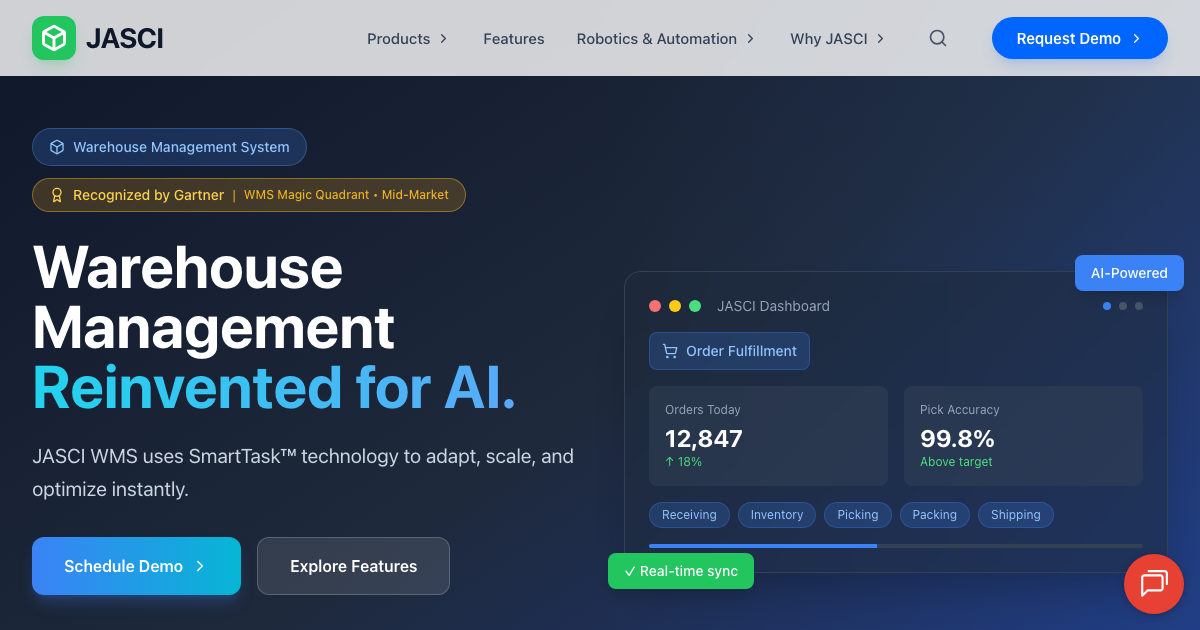Image resolution: width=1200 pixels, height=630 pixels.
Task: Expand the Products menu
Action: (x=407, y=39)
